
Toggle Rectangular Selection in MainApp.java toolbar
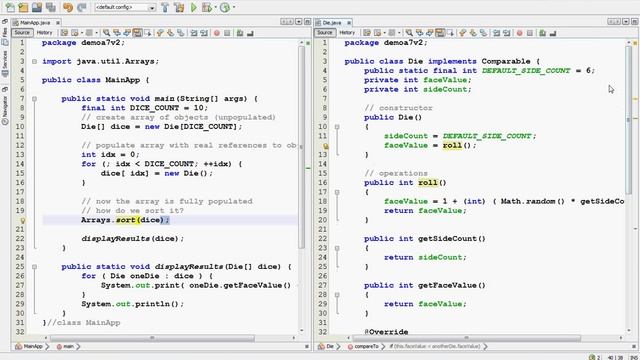point(148,33)
